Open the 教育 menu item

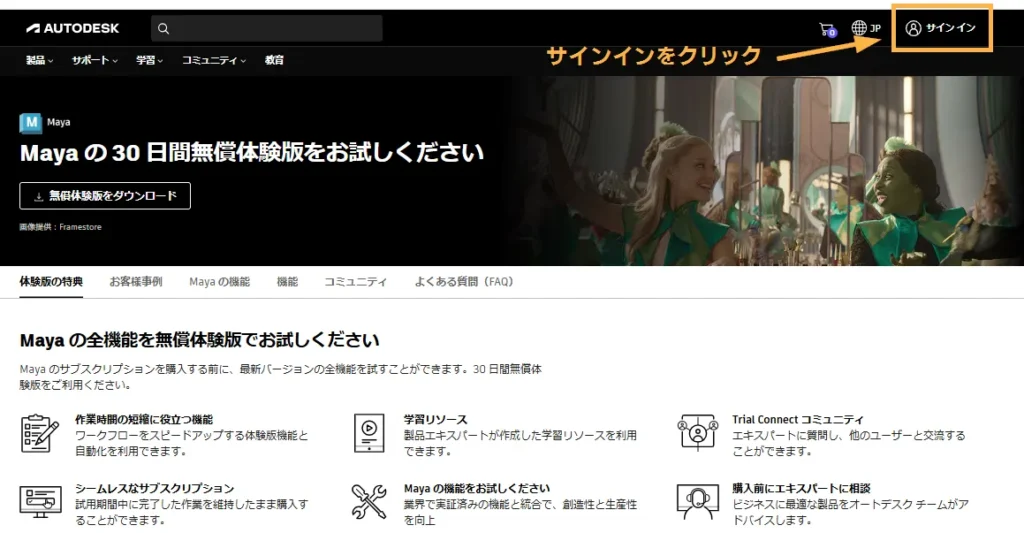274,60
